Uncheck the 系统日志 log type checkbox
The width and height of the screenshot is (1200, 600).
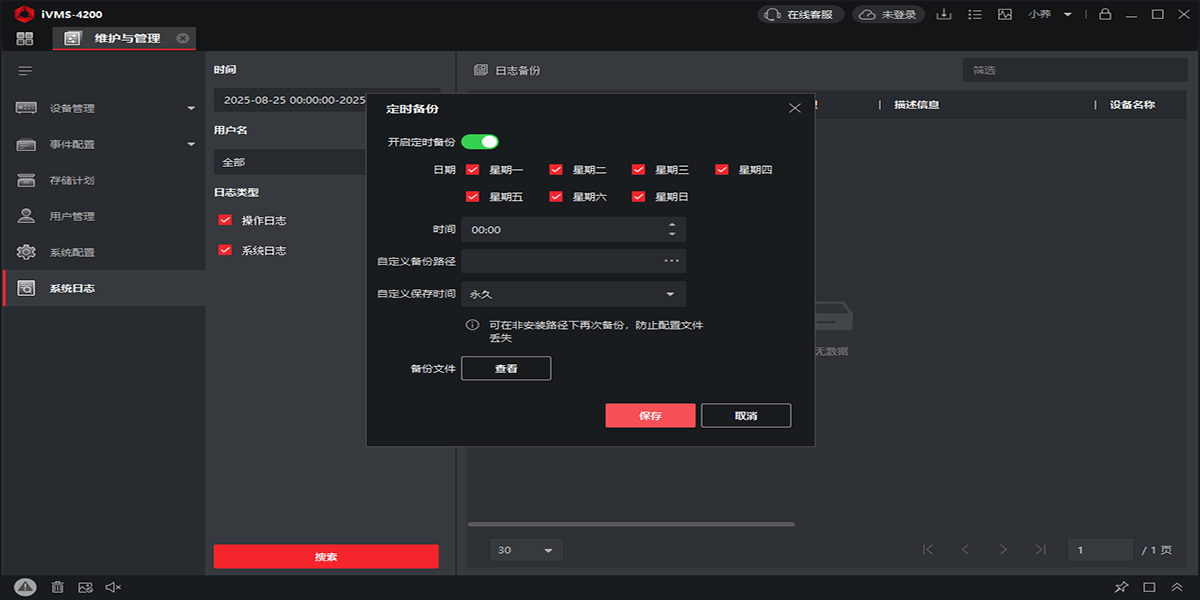coord(225,250)
